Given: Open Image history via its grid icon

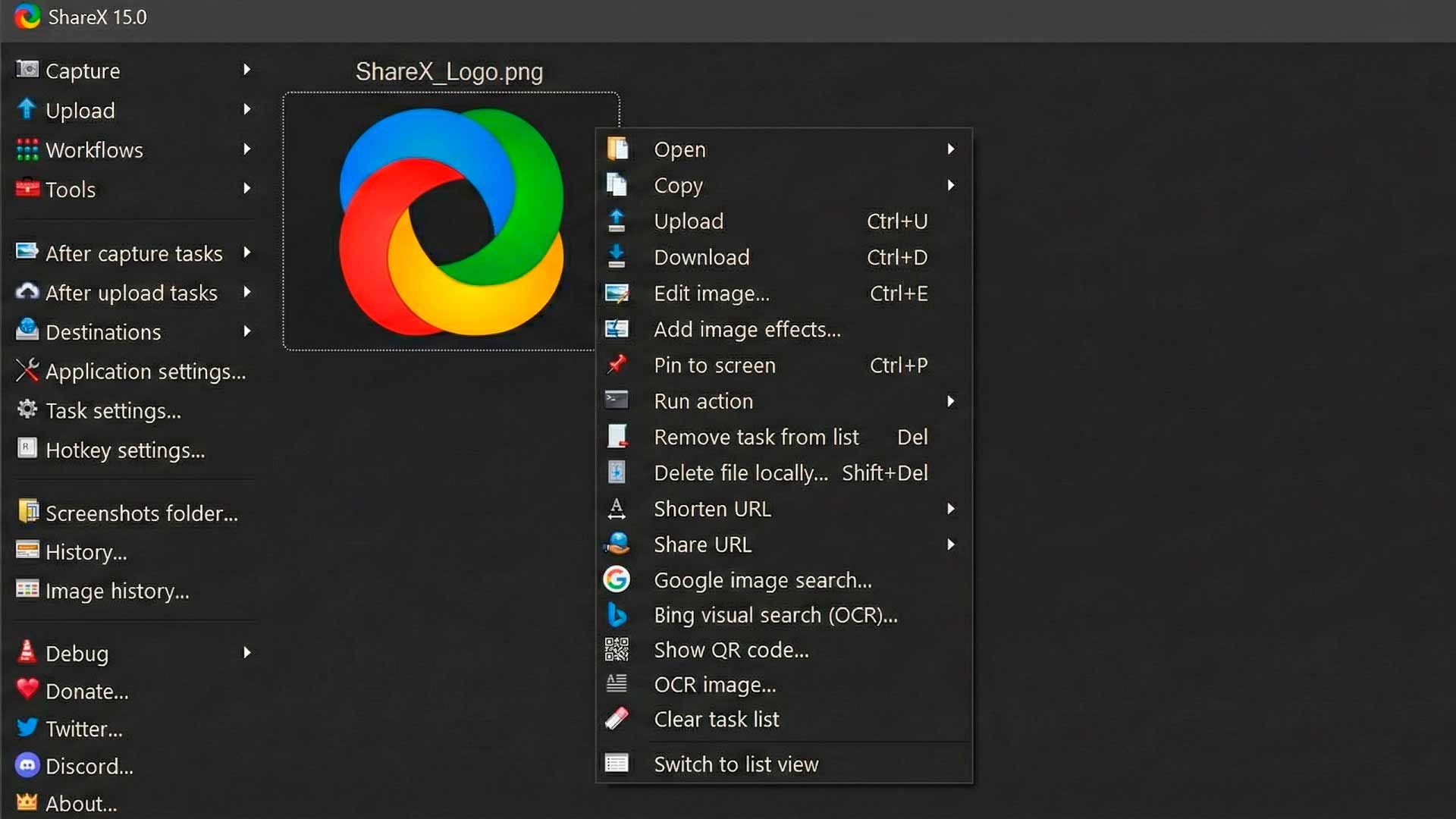Looking at the screenshot, I should click(x=27, y=591).
